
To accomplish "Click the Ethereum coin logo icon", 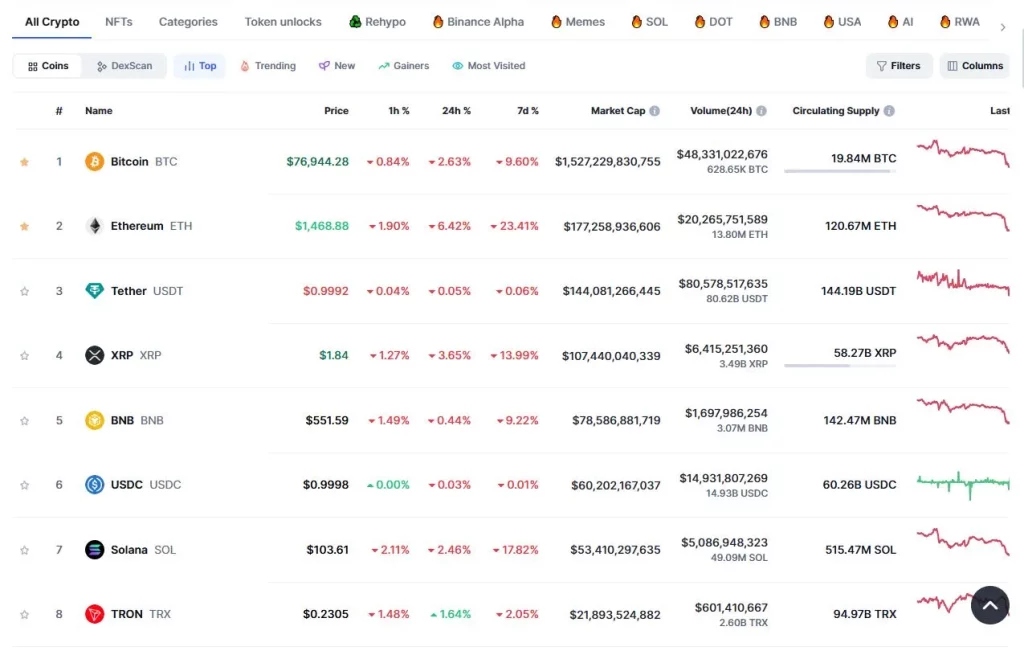I will tap(94, 226).
